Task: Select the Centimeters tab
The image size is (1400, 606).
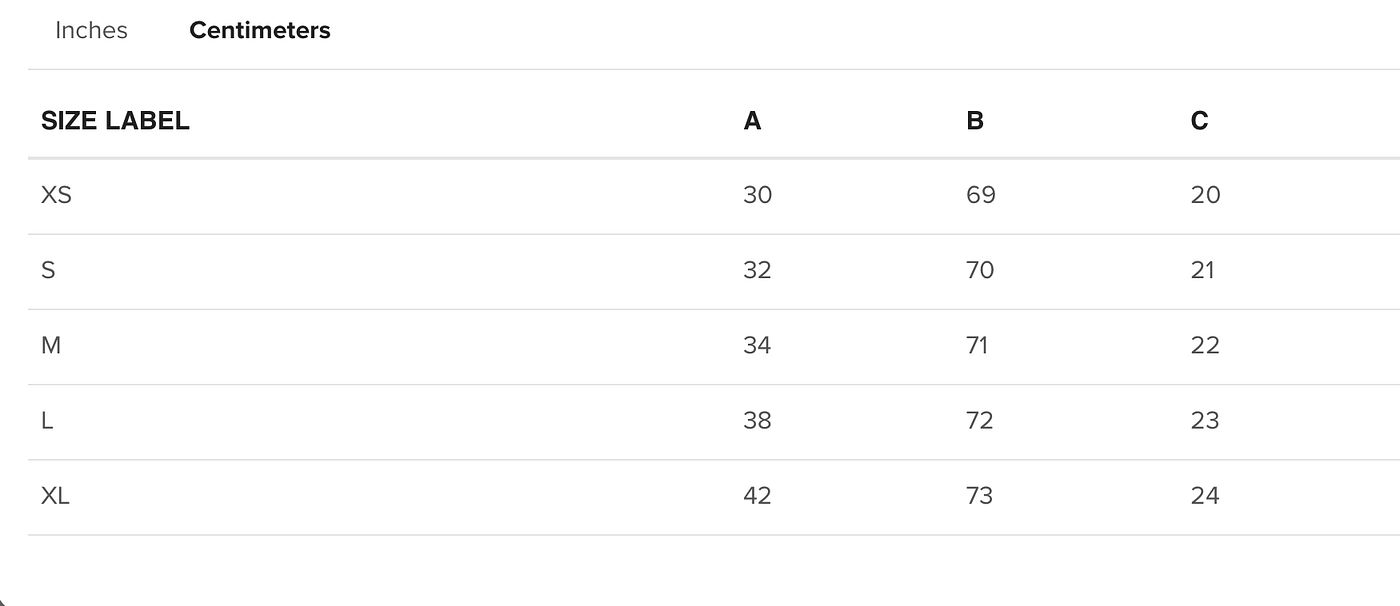Action: [260, 30]
